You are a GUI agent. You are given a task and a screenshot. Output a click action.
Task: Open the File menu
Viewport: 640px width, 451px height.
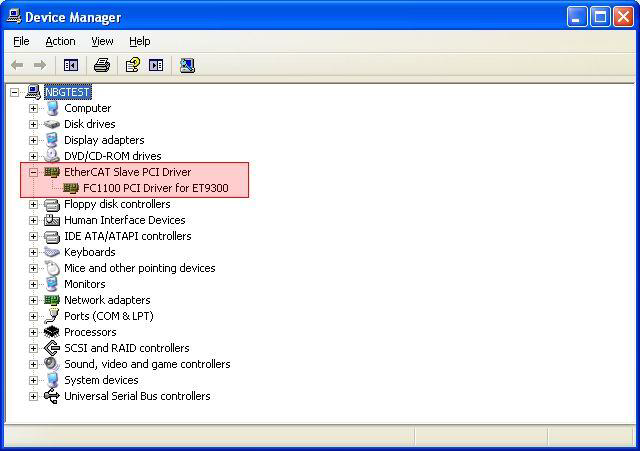pyautogui.click(x=21, y=41)
